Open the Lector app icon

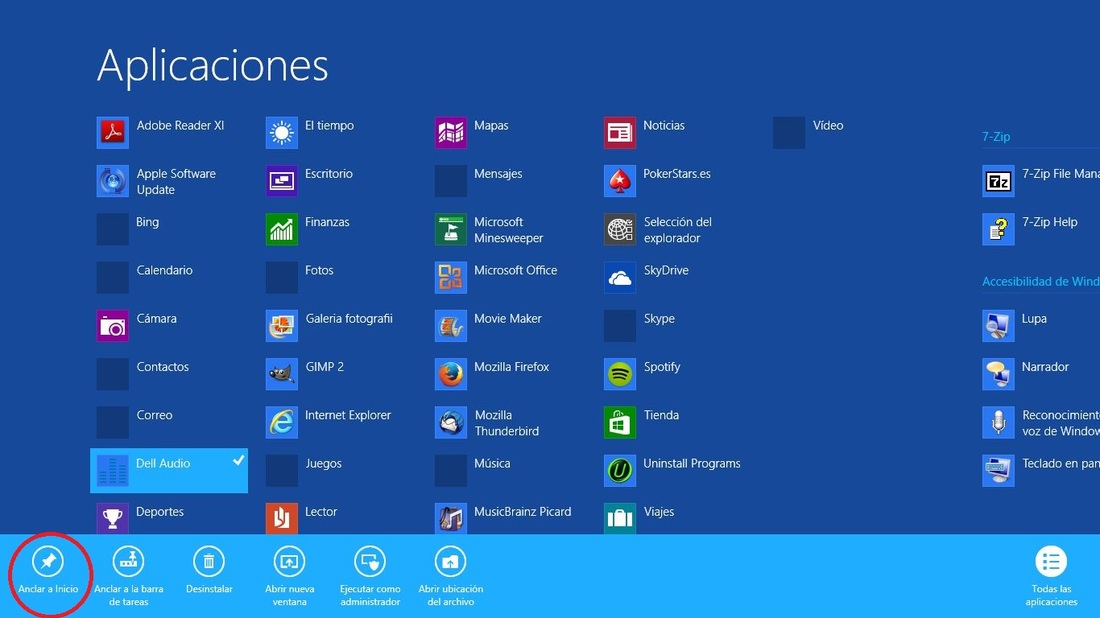tap(281, 518)
